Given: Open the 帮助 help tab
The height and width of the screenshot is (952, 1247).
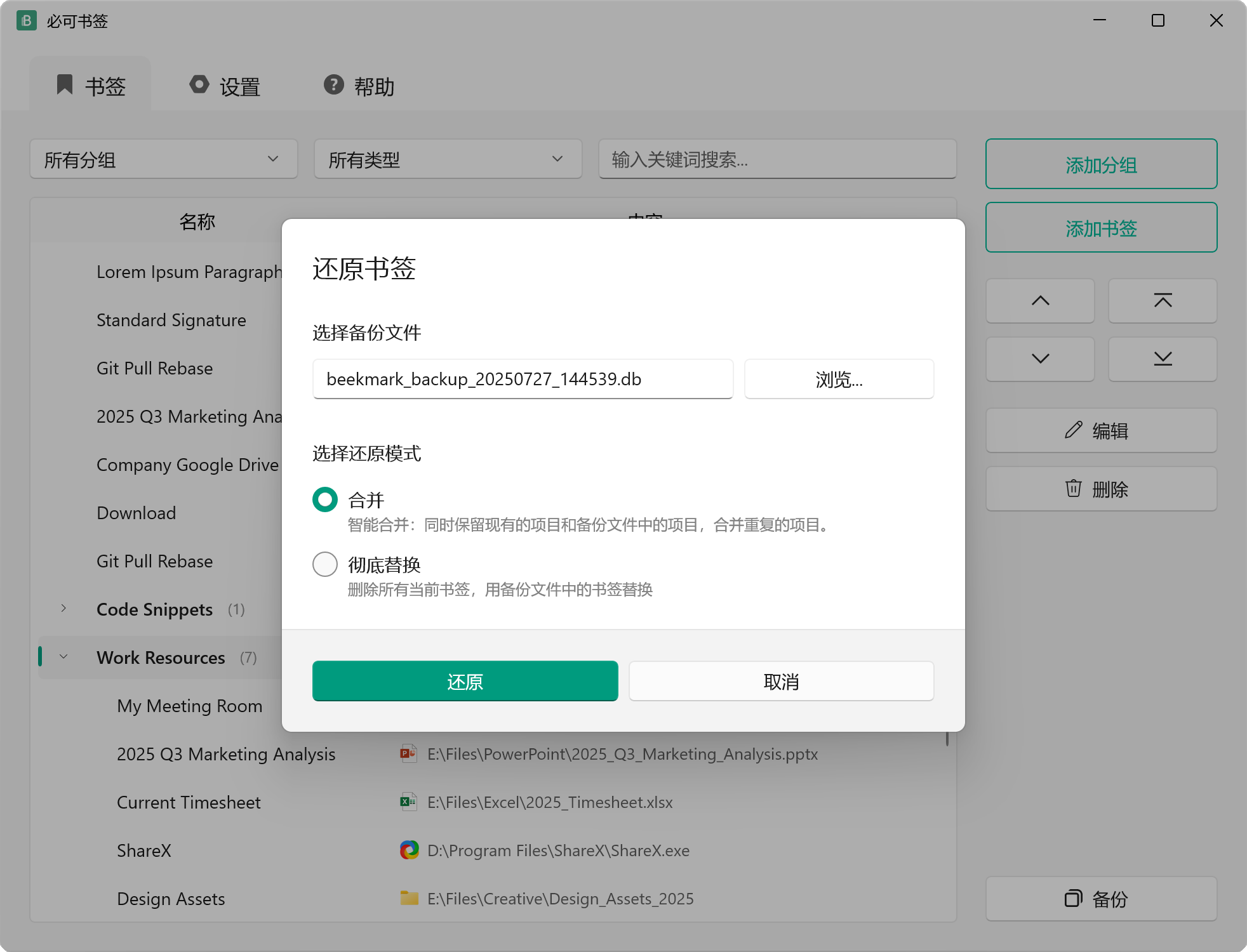Looking at the screenshot, I should [359, 86].
